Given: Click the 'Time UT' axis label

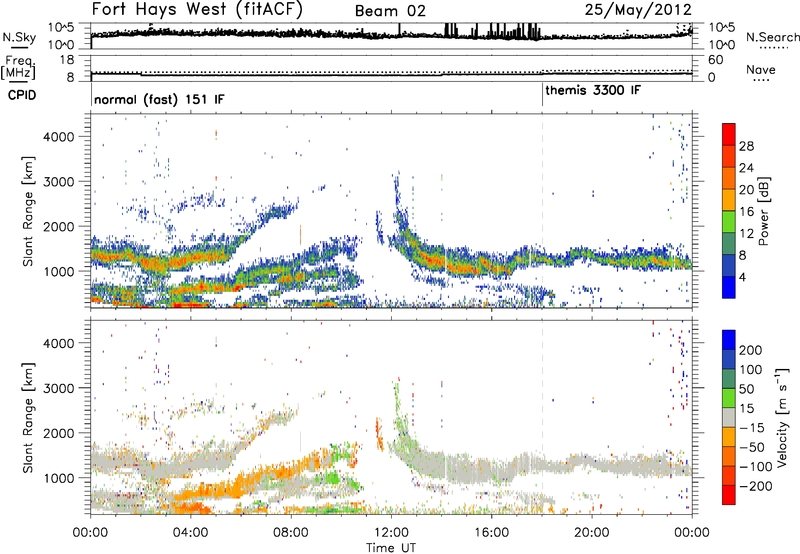Looking at the screenshot, I should (391, 548).
